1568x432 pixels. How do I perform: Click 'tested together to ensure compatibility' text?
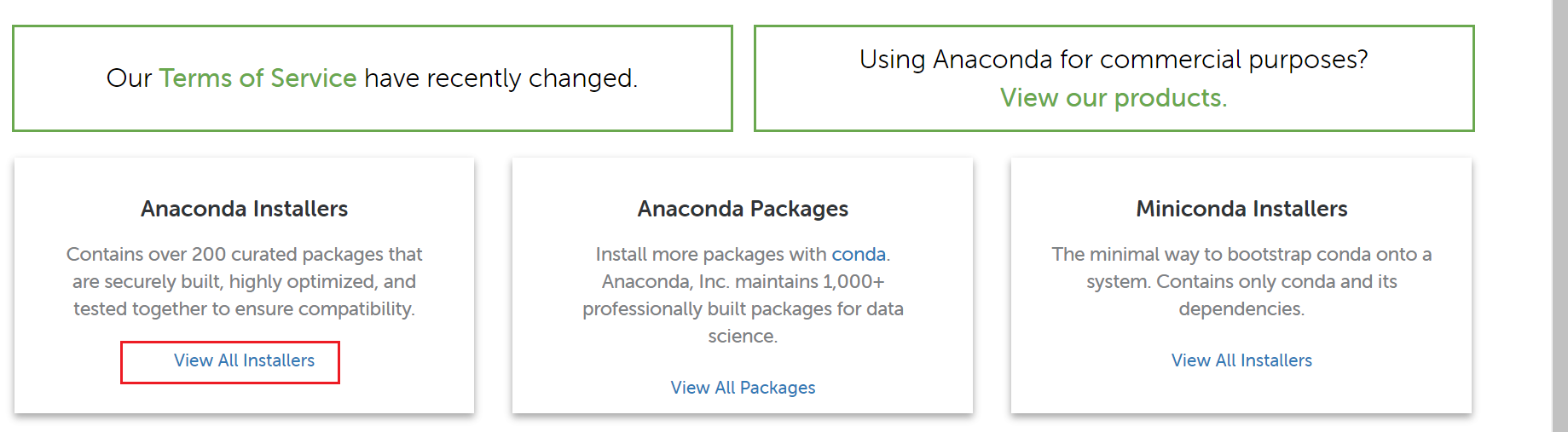[245, 308]
